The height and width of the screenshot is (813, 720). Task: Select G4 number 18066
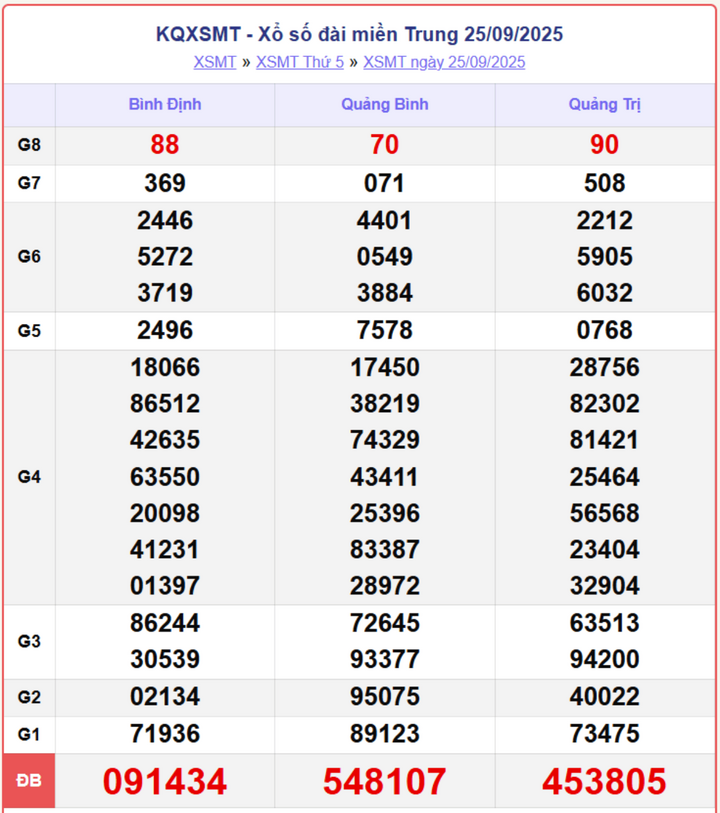point(165,368)
